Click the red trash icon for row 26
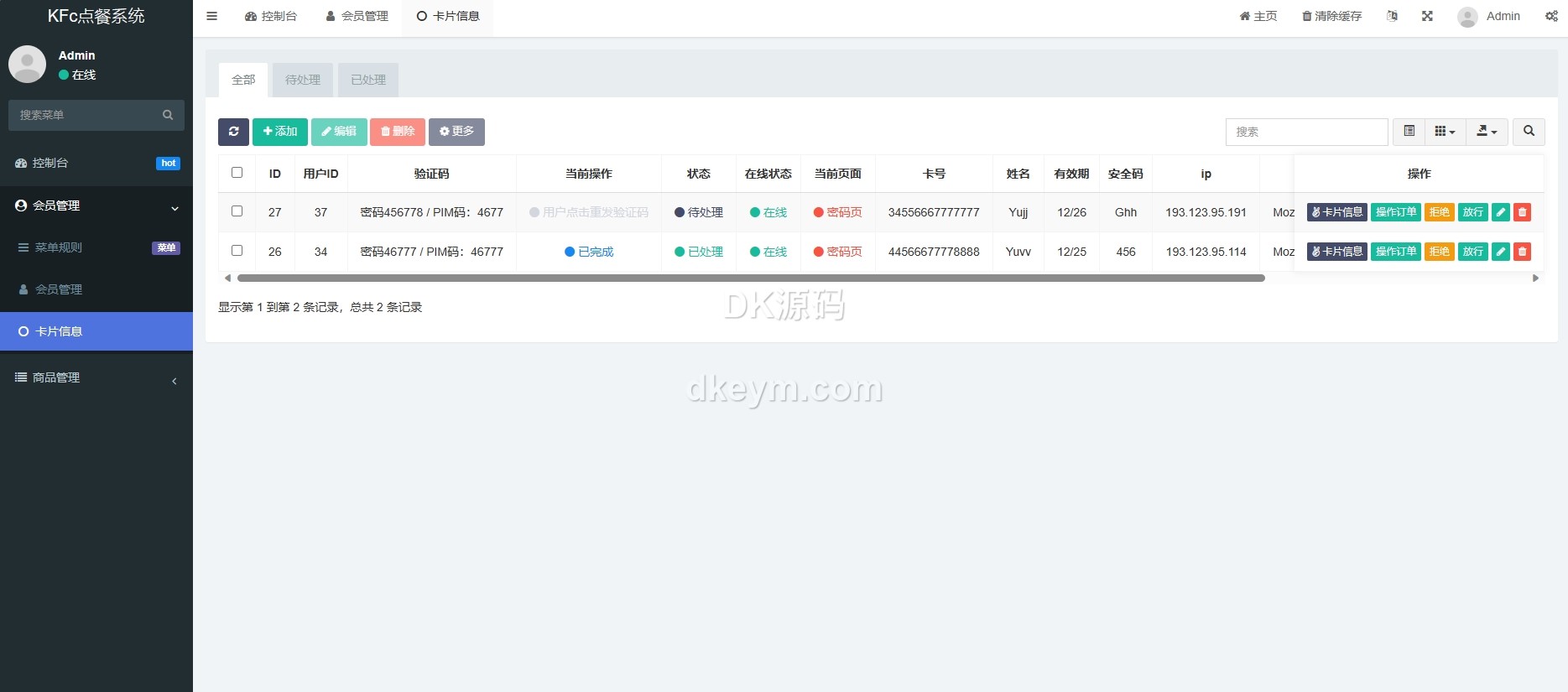Screen dimensions: 1568x692 (1522, 252)
